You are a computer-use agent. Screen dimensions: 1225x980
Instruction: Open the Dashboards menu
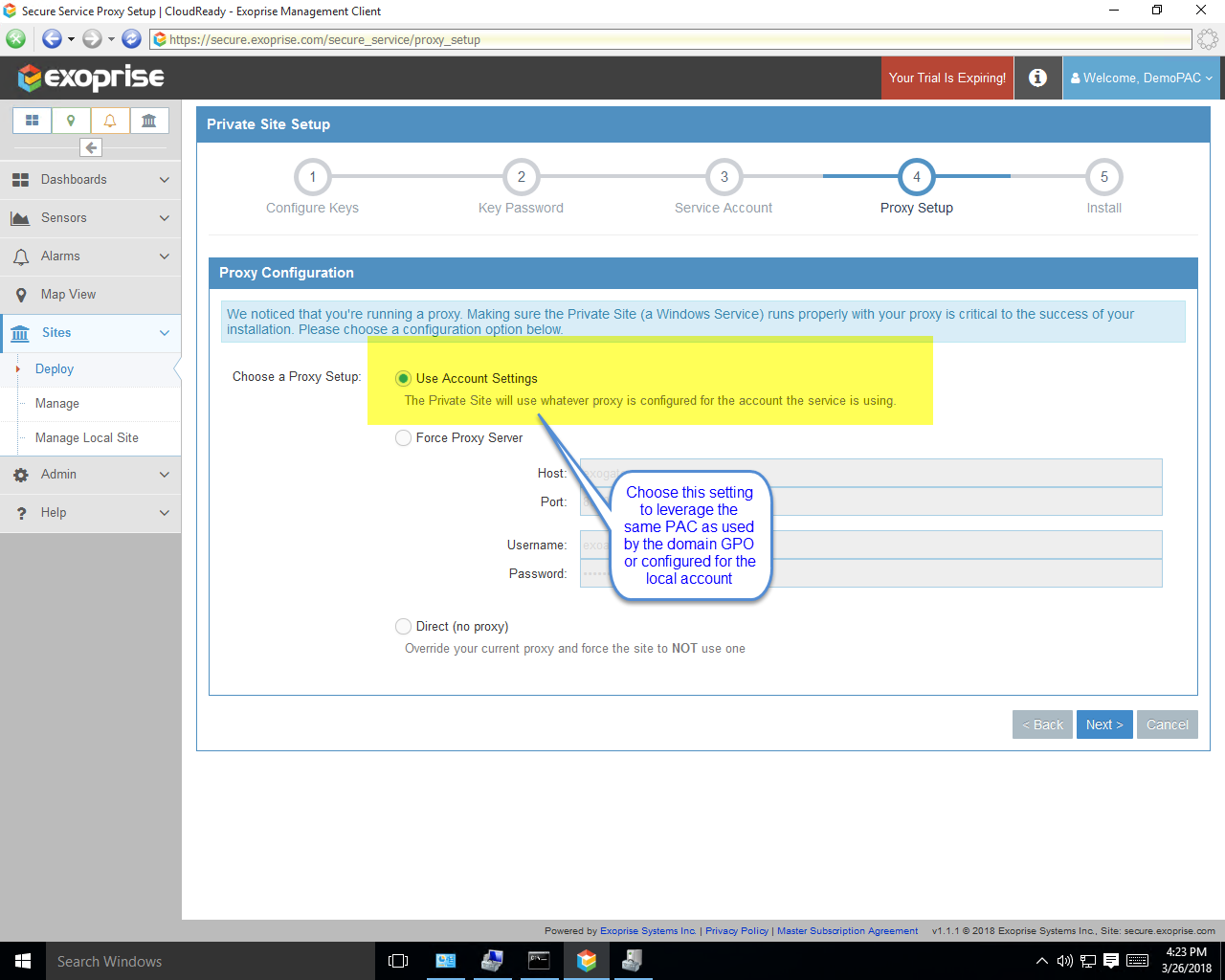point(91,180)
